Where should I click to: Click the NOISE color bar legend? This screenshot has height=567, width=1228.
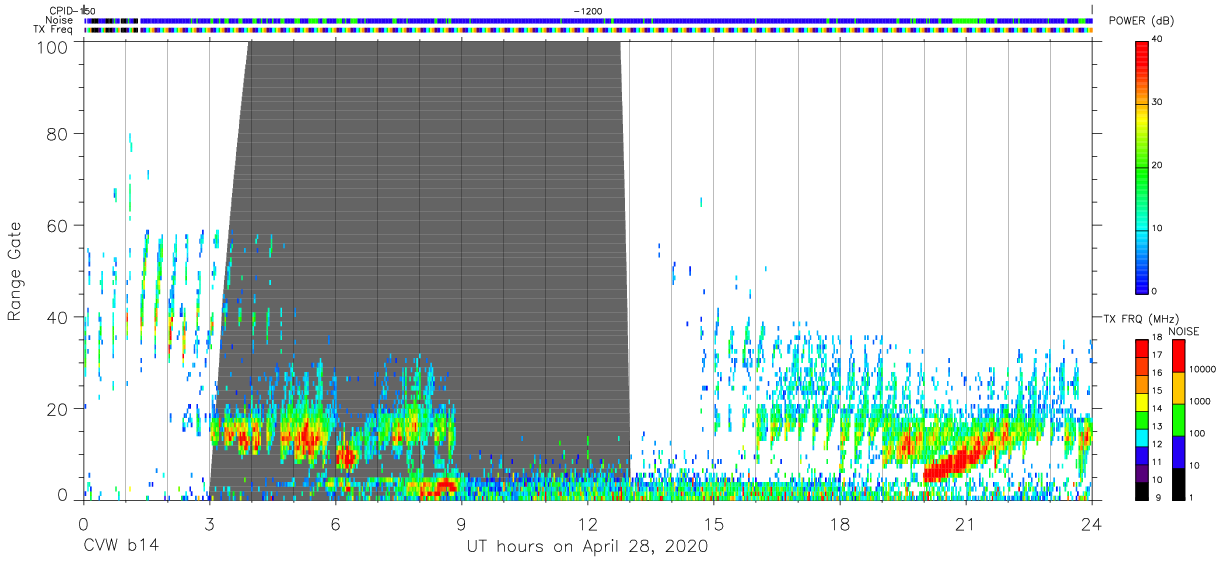pos(1178,418)
